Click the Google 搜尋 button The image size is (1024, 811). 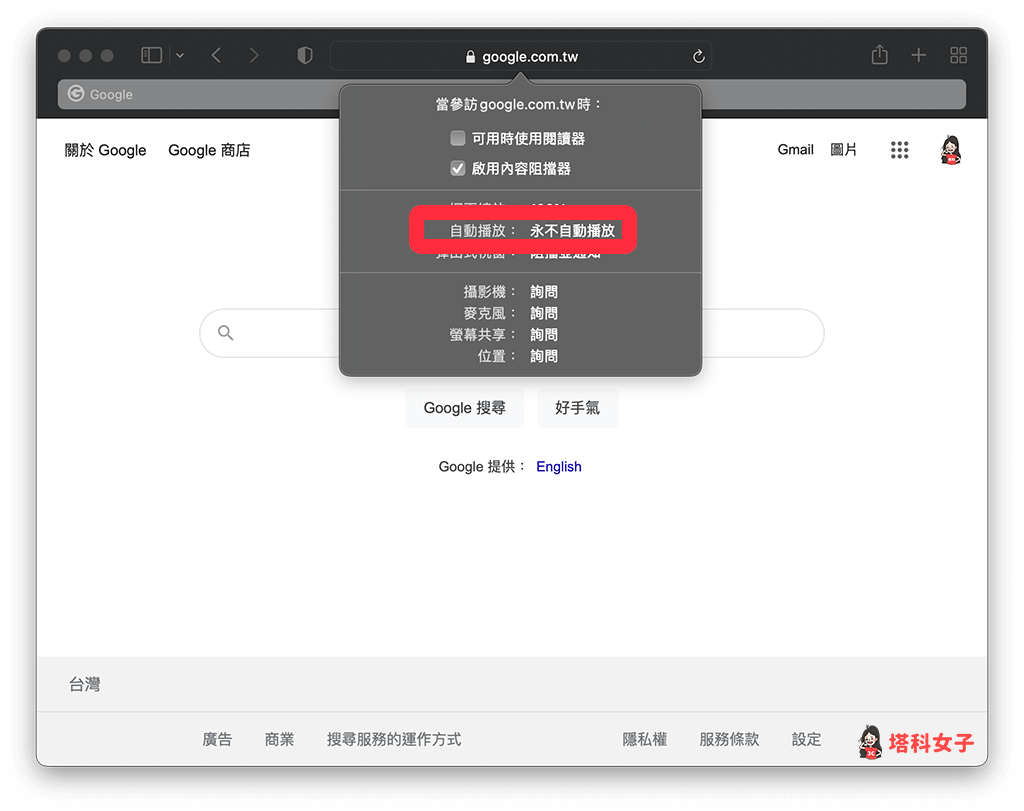(x=464, y=408)
